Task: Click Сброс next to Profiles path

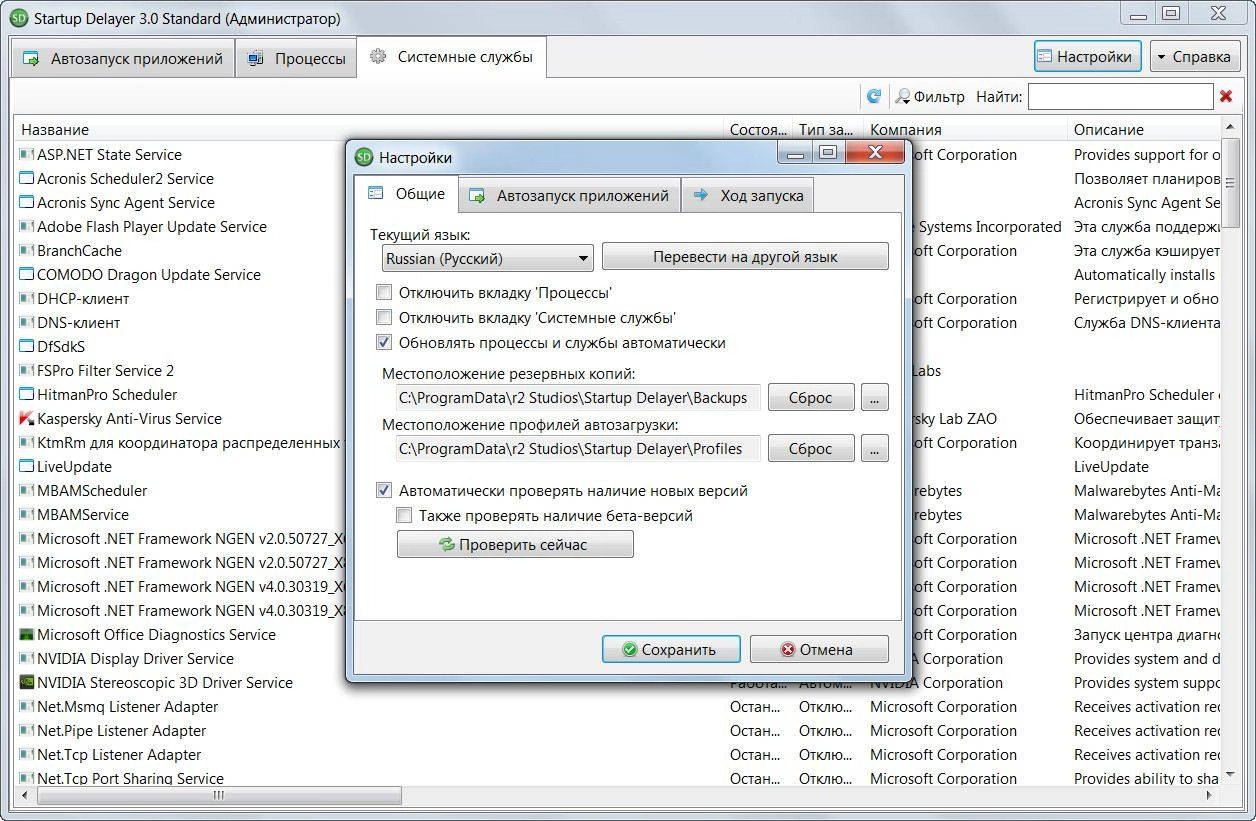Action: pos(811,448)
